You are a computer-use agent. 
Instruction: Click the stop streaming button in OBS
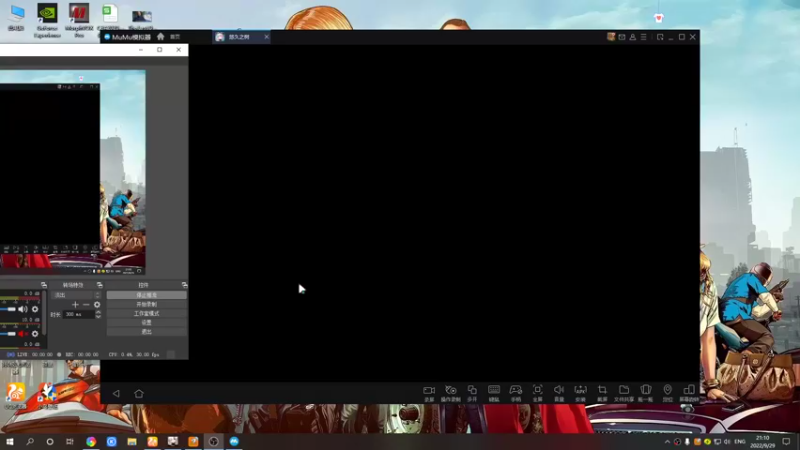[x=146, y=295]
